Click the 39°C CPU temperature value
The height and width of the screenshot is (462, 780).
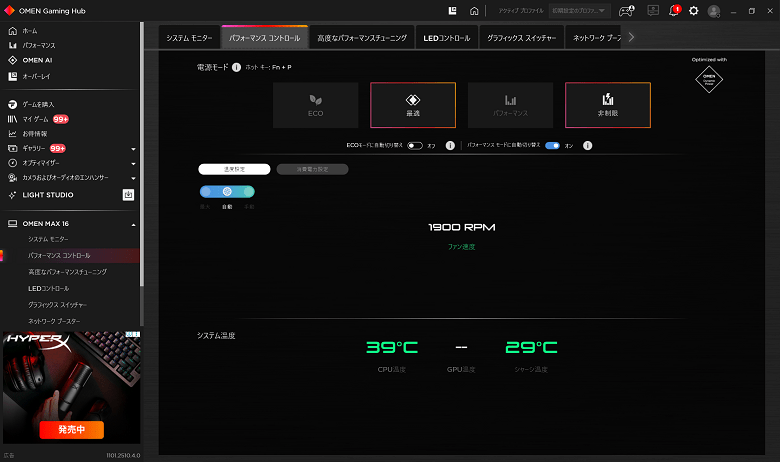(x=392, y=347)
